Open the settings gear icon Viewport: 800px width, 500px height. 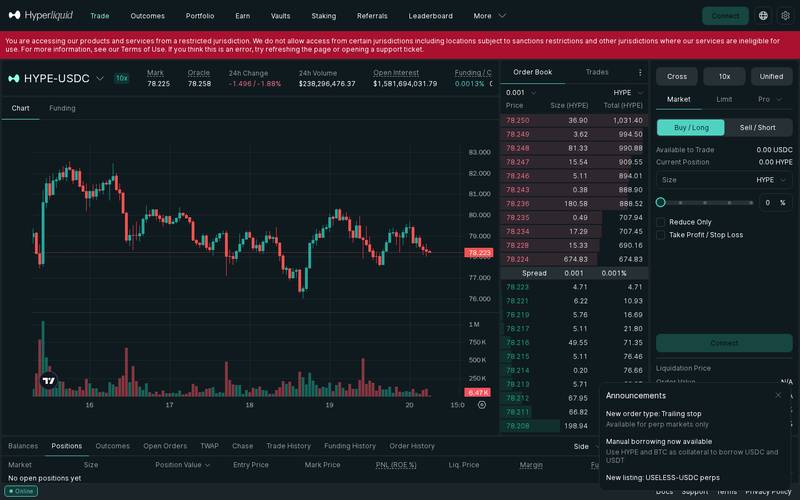[x=785, y=16]
